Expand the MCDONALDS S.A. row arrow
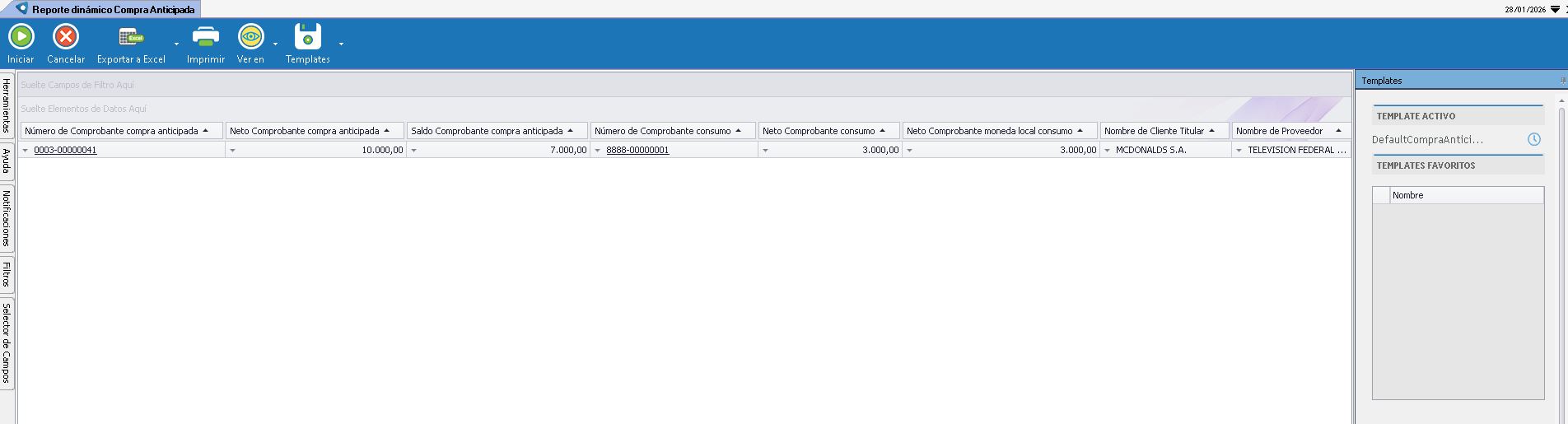Screen dimensions: 1568x424 click(x=1107, y=151)
